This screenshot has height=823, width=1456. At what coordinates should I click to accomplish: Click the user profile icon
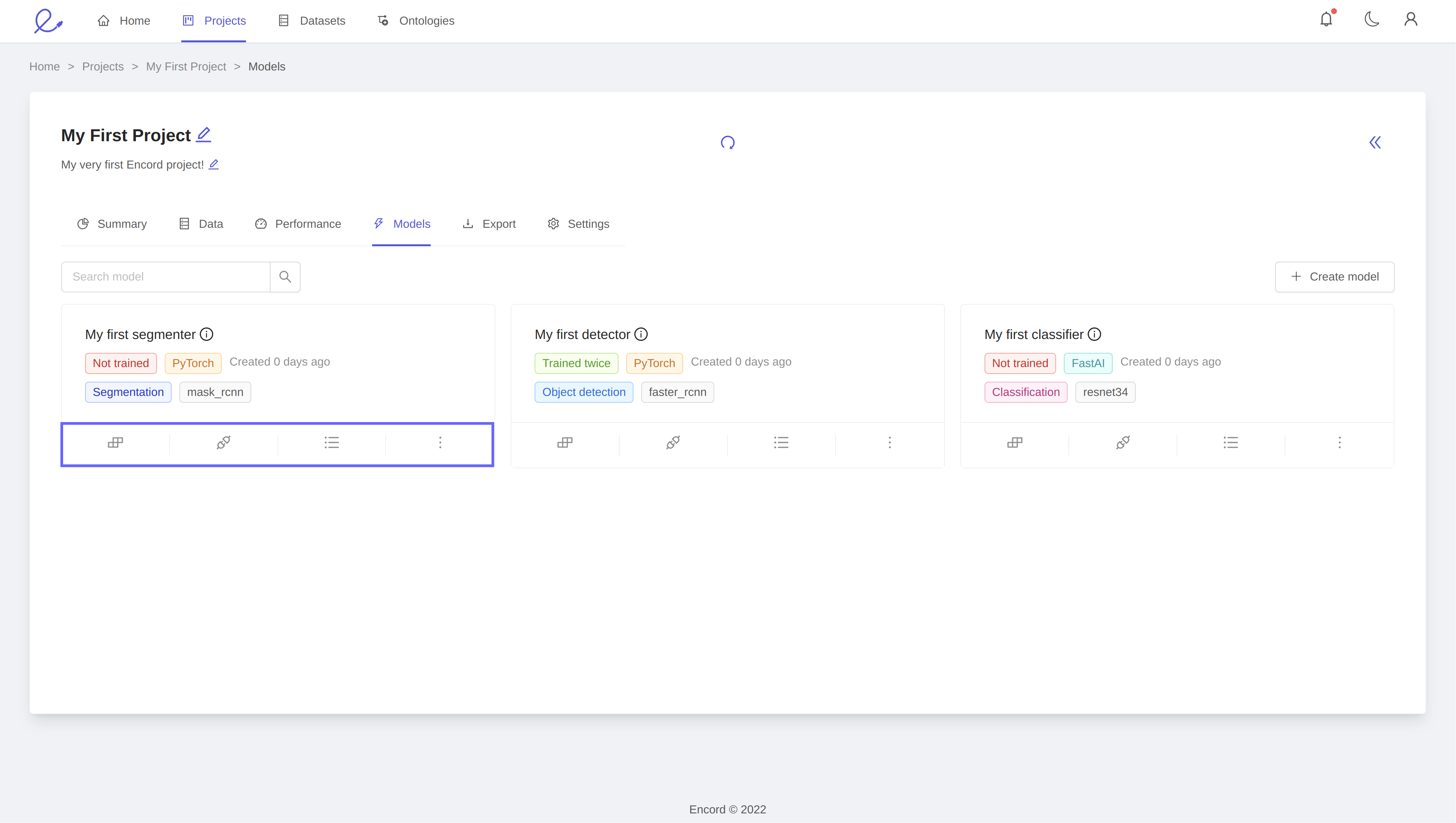point(1410,20)
